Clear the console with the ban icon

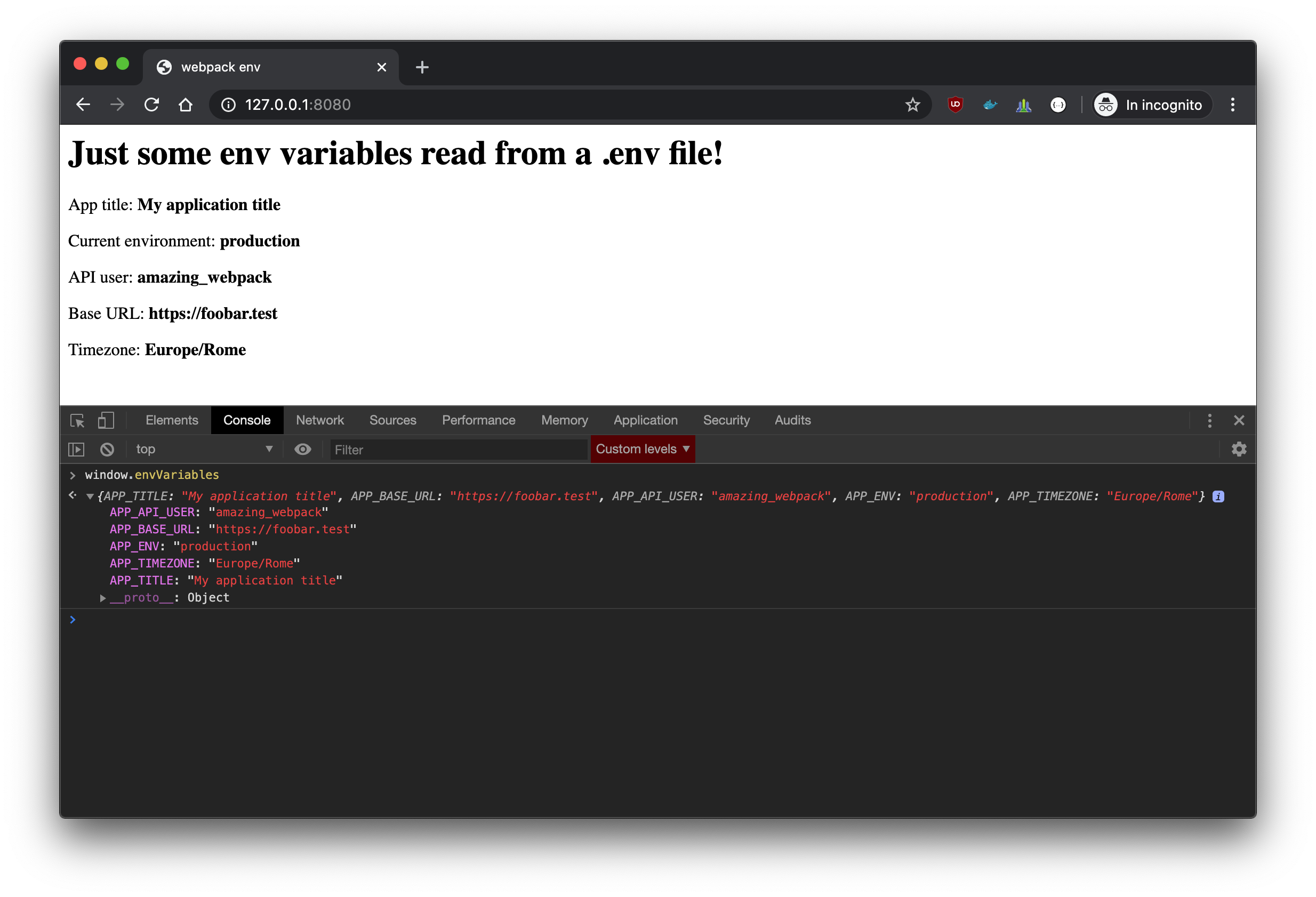[107, 449]
